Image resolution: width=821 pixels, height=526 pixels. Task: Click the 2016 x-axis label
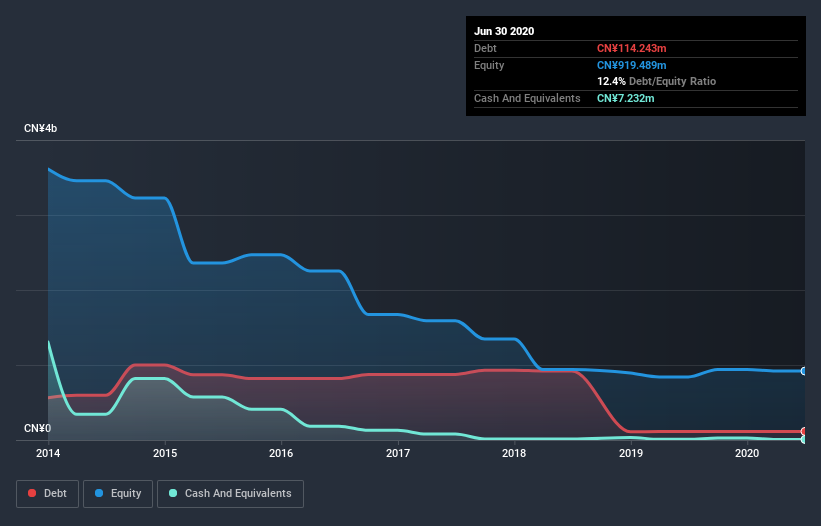(281, 453)
